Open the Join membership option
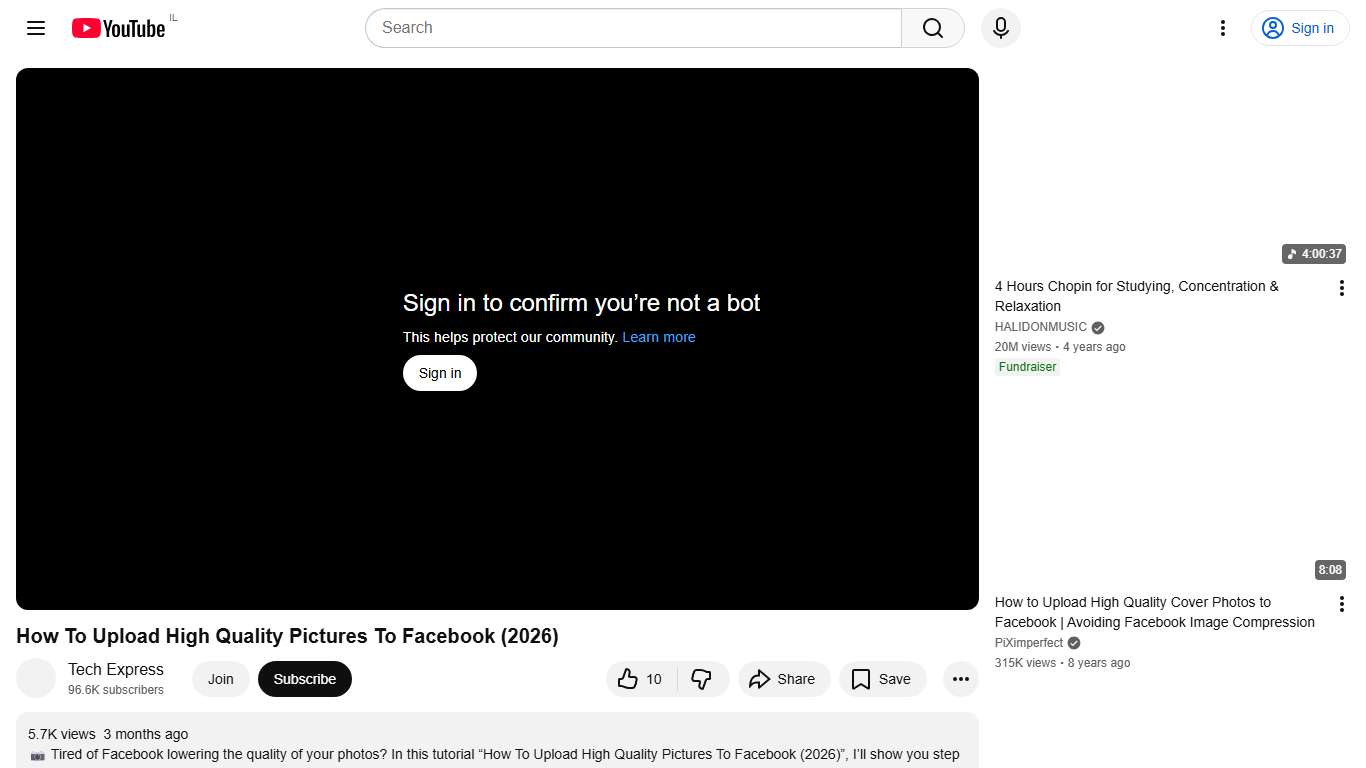 220,679
